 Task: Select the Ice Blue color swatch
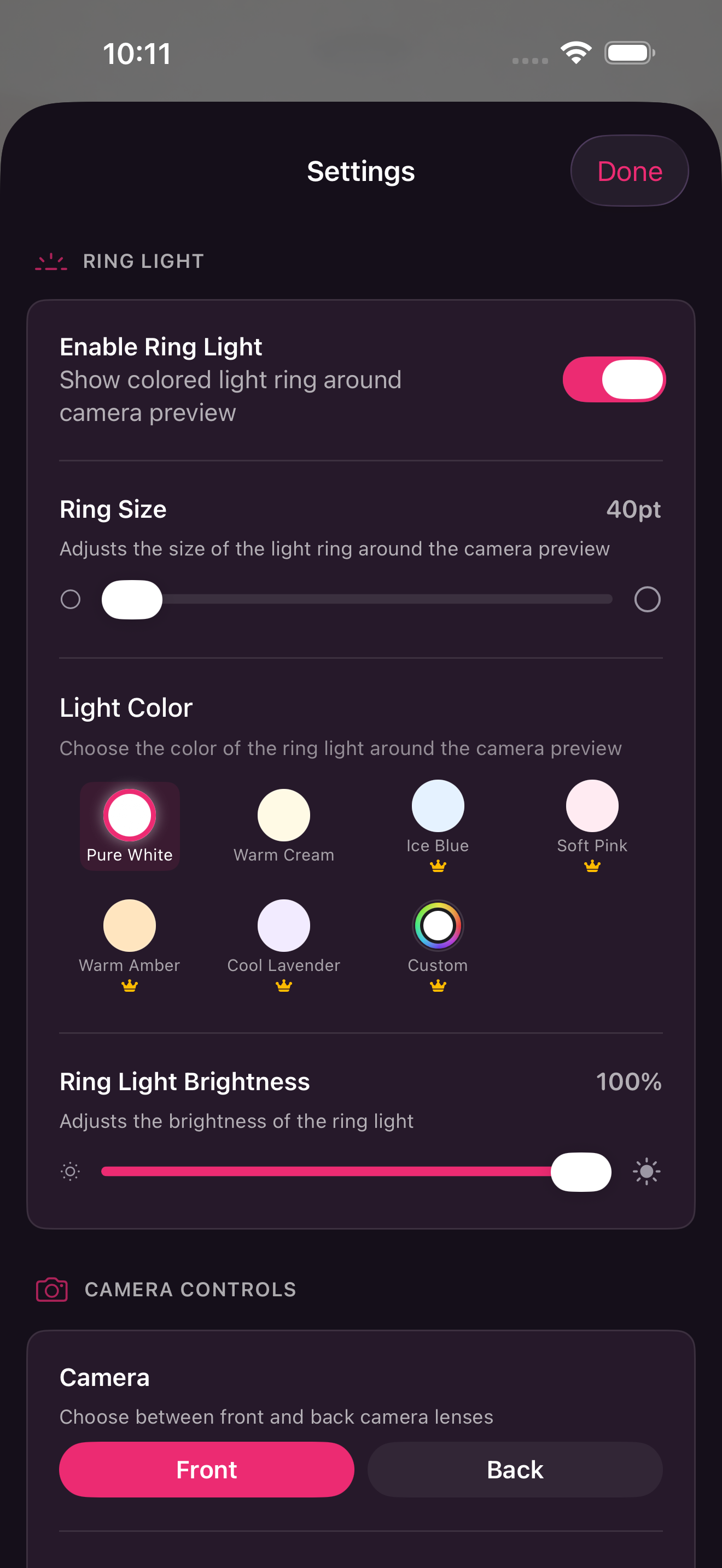click(438, 806)
